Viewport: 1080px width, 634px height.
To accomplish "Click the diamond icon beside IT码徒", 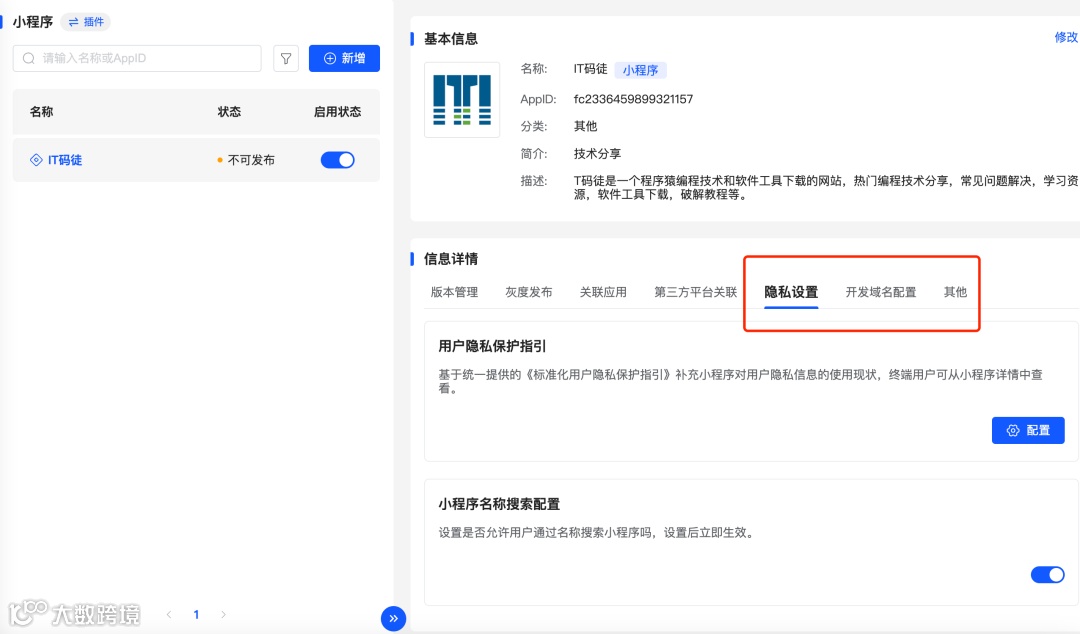I will click(37, 160).
